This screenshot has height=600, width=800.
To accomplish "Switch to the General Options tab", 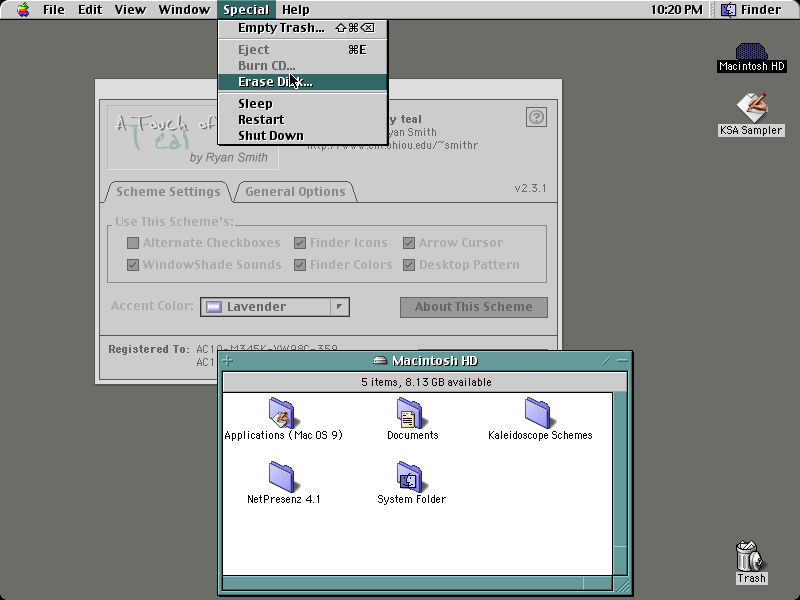I will (295, 192).
